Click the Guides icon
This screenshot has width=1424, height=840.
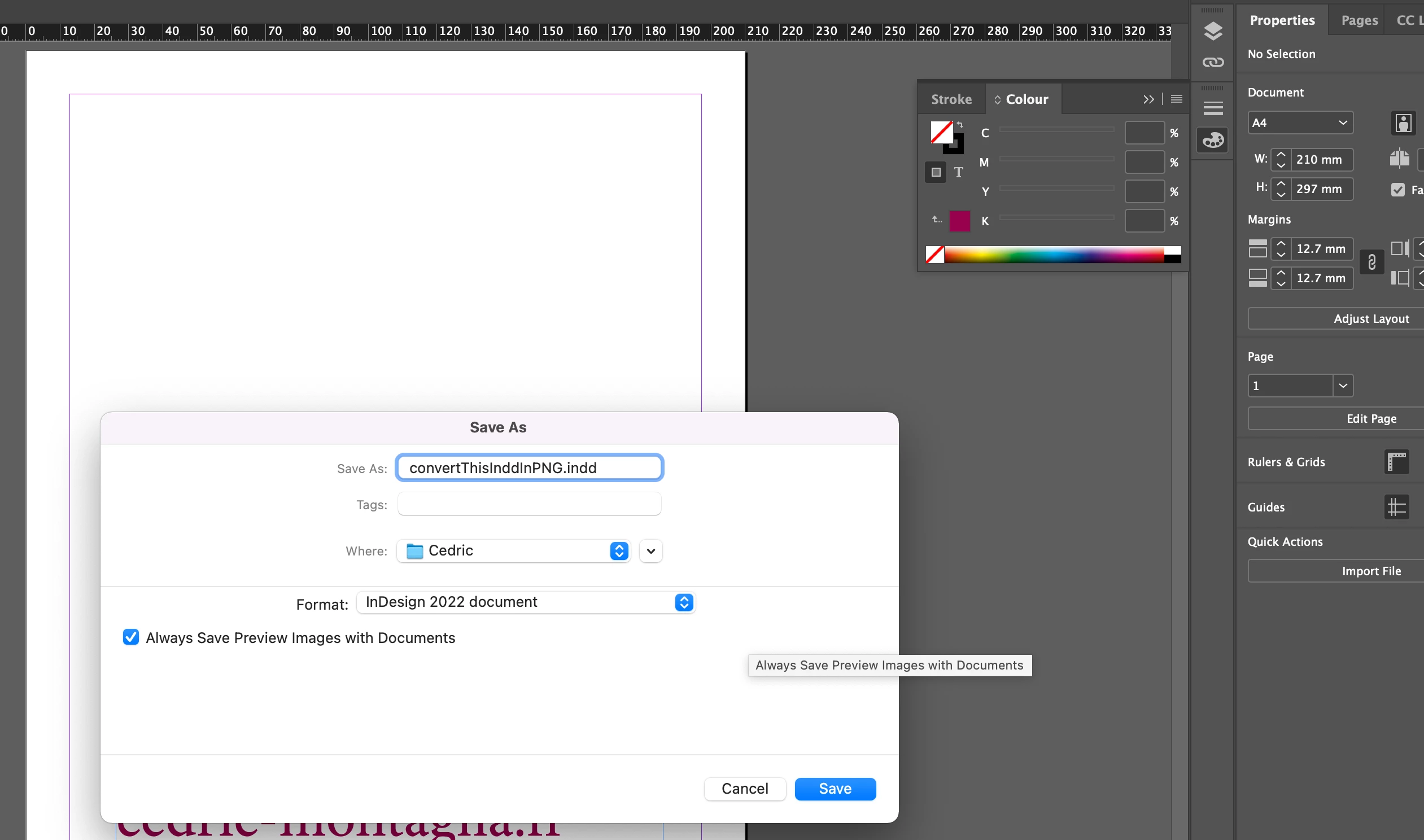click(x=1396, y=506)
